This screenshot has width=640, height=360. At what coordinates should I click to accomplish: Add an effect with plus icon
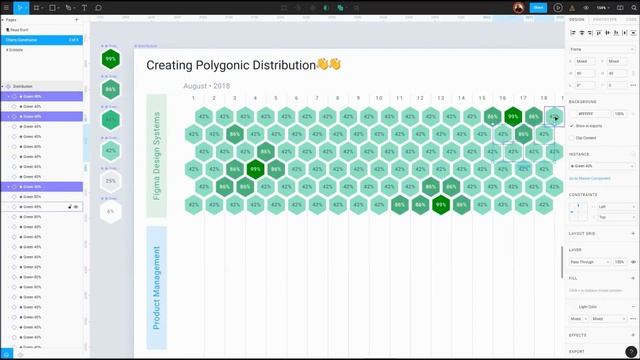[x=633, y=335]
